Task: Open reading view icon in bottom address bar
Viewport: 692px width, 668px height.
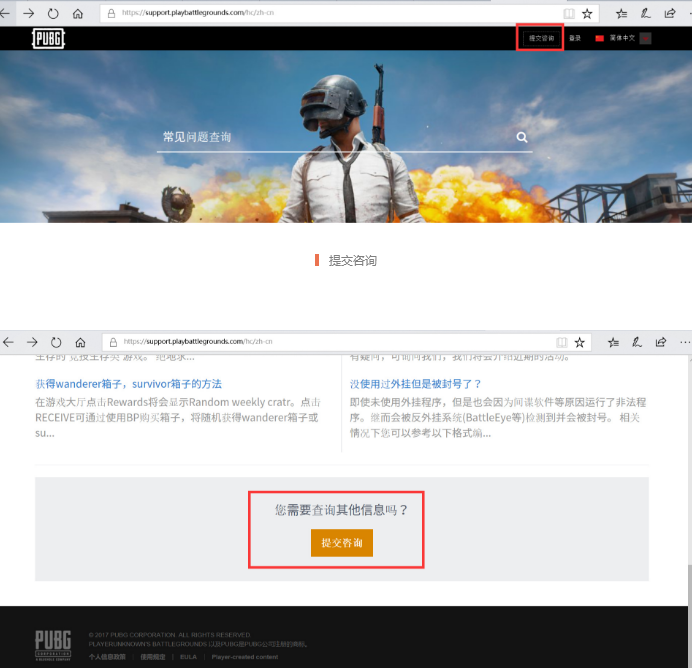Action: pyautogui.click(x=561, y=342)
